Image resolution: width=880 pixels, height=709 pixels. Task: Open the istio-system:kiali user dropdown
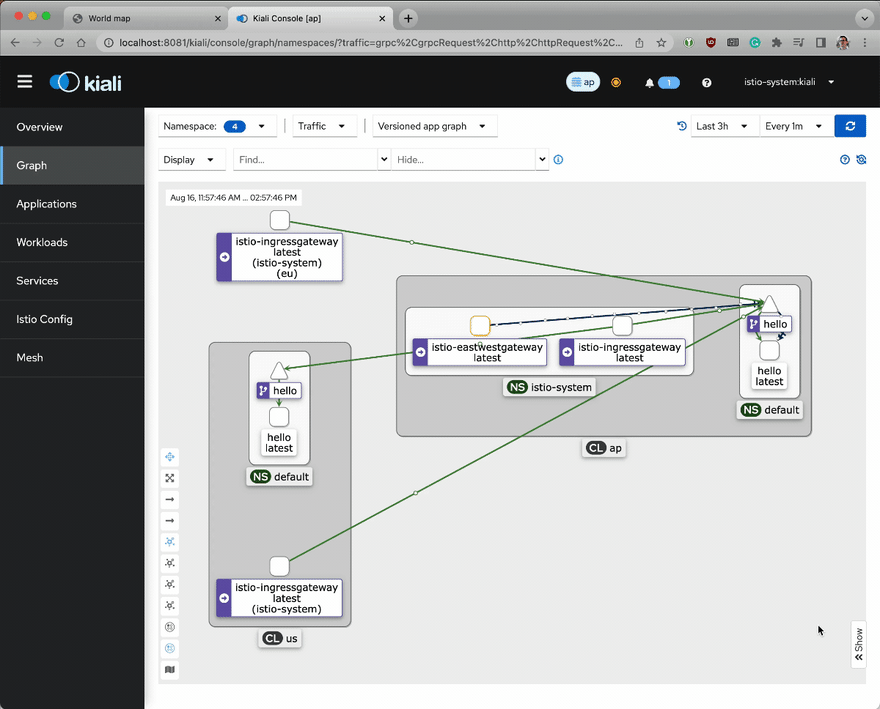(x=789, y=82)
